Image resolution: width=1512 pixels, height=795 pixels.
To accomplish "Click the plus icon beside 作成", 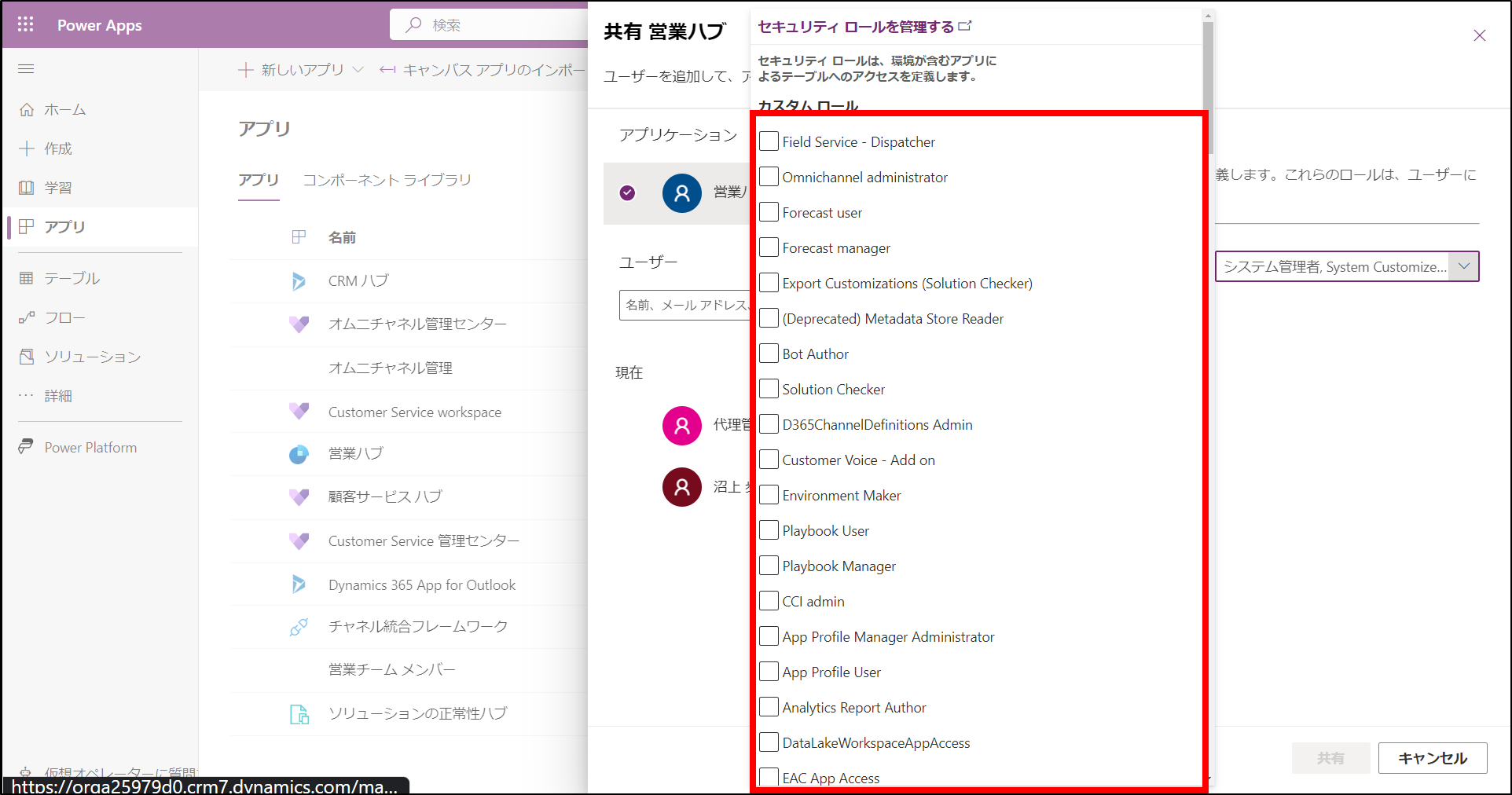I will [x=27, y=148].
